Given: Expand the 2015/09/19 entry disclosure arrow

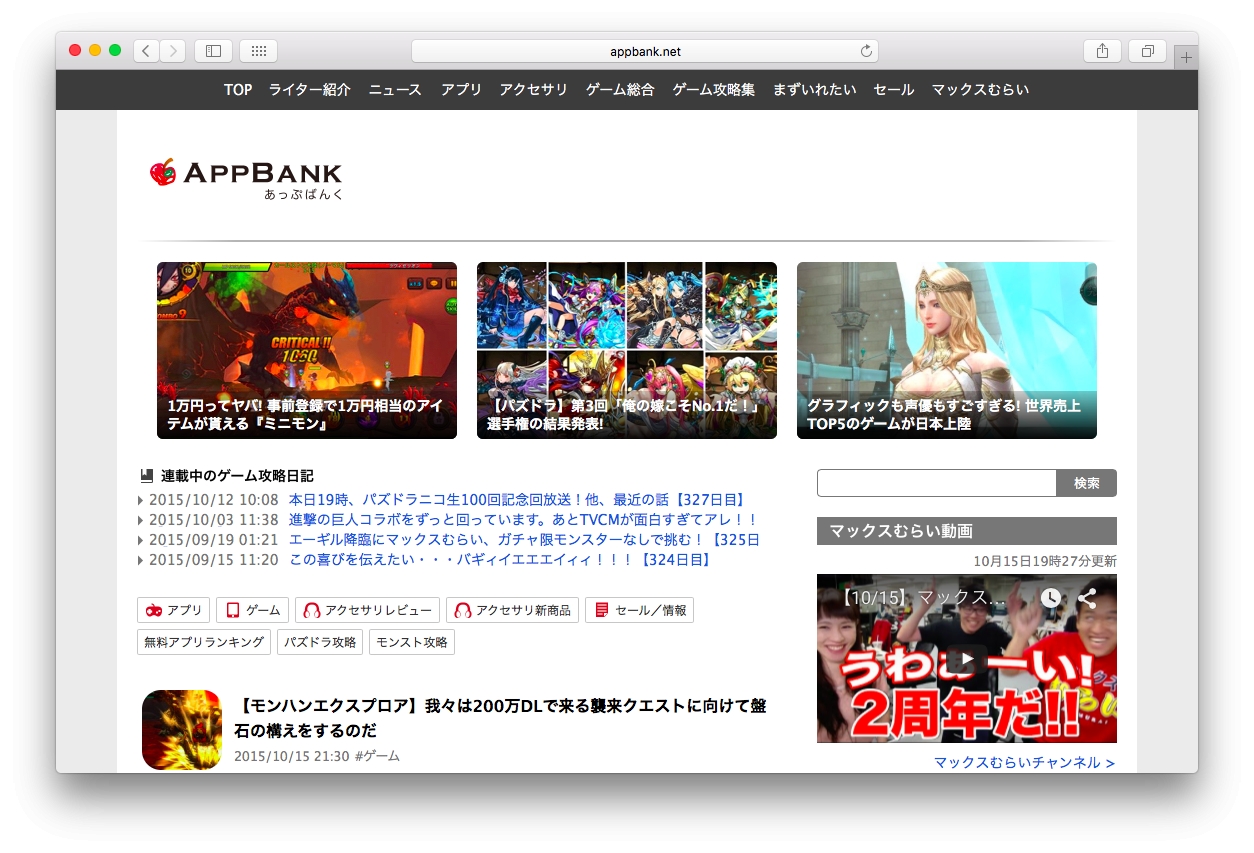Looking at the screenshot, I should click(x=140, y=539).
